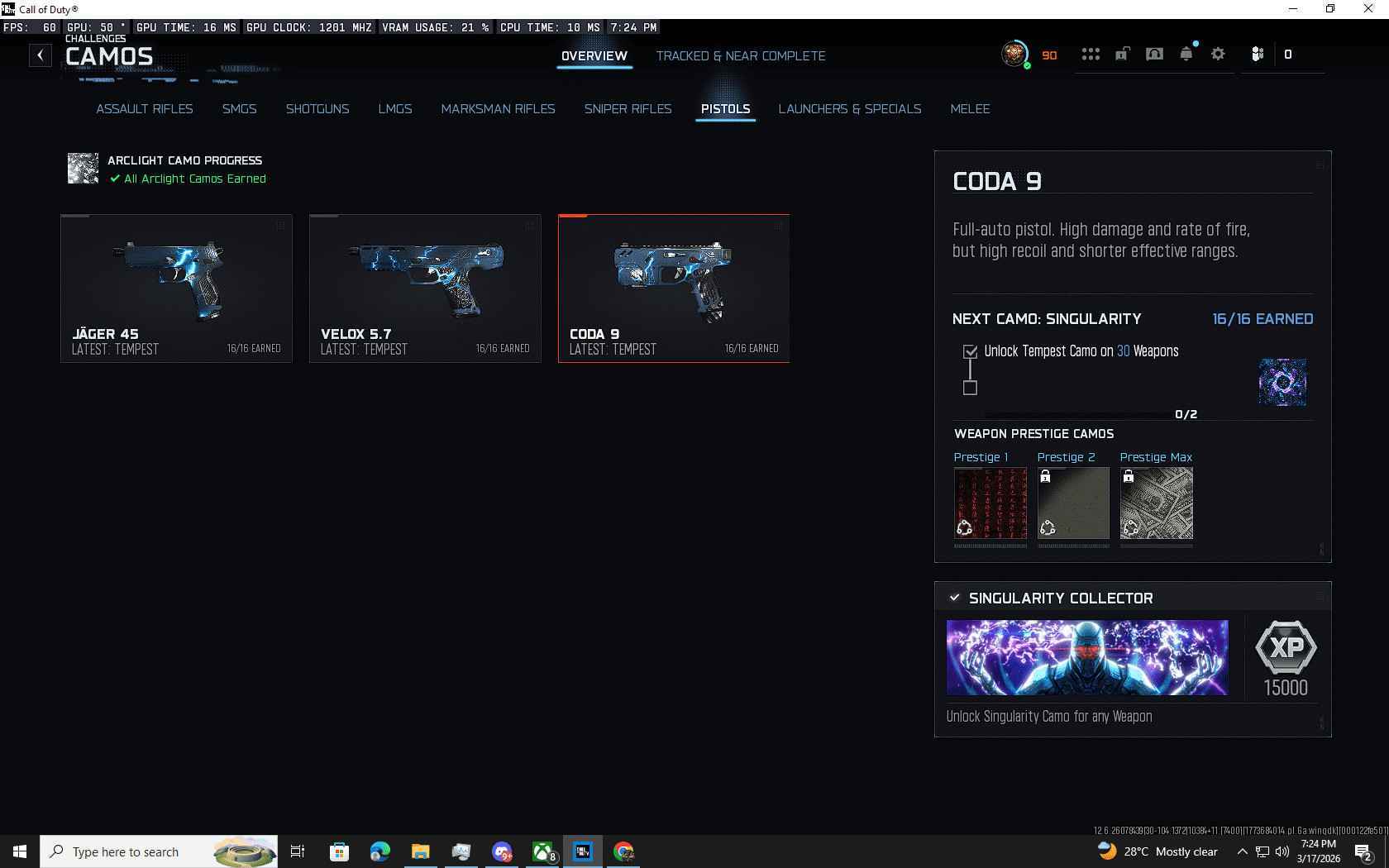The image size is (1389, 868).
Task: Switch to Tracked & Near Complete tab
Action: 741,56
